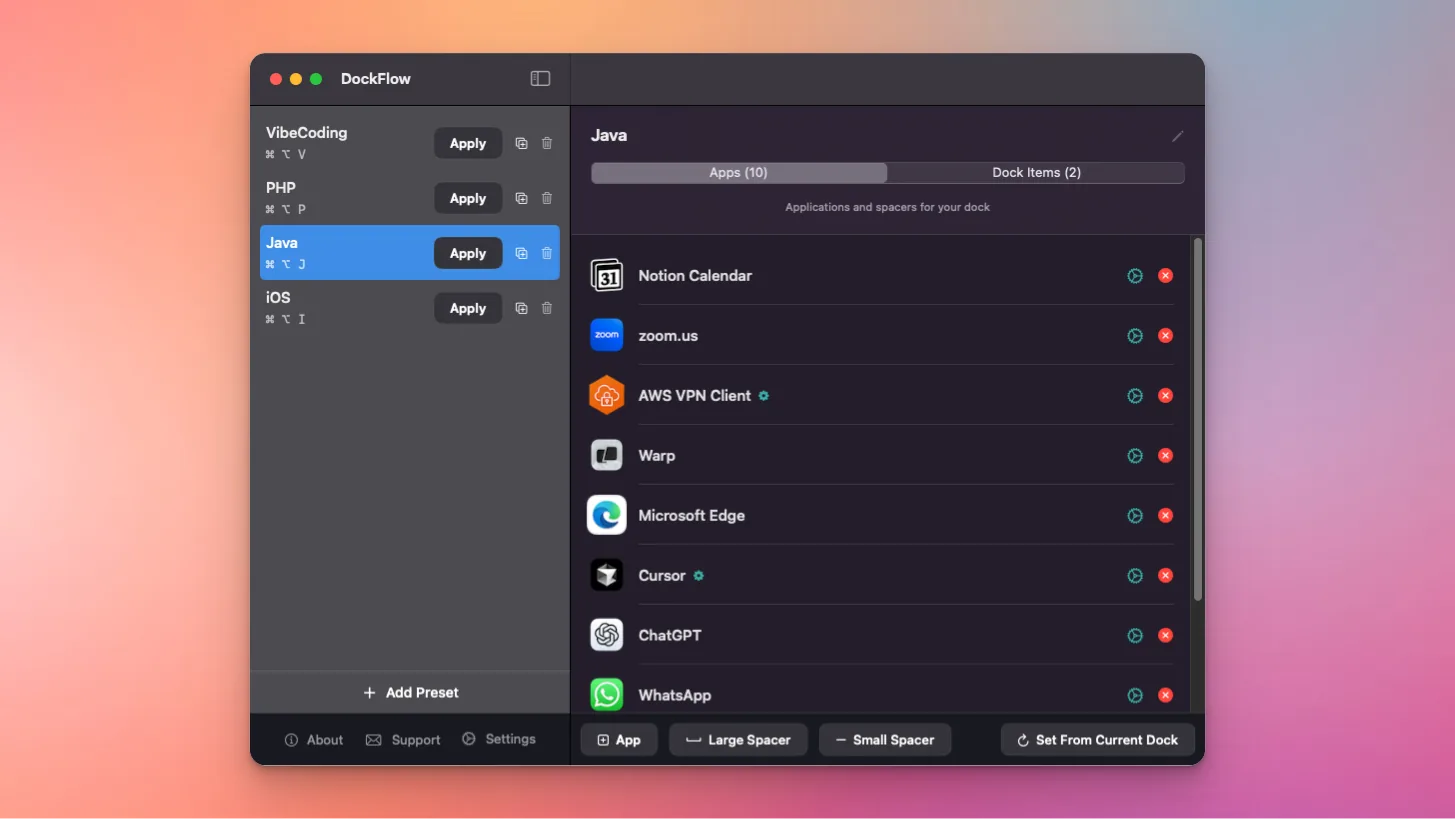Remove Notion Calendar from the list
Viewport: 1456px width, 819px height.
(x=1165, y=276)
